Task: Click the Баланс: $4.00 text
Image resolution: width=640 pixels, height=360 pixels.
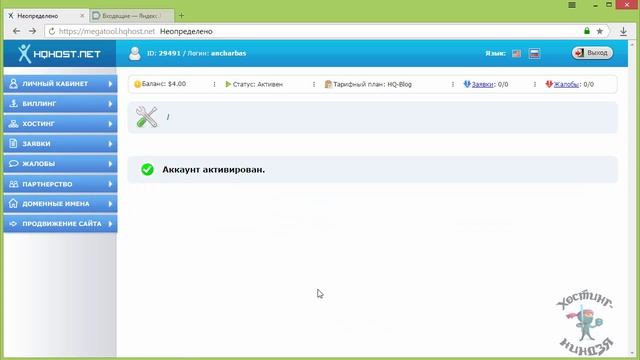Action: (164, 84)
